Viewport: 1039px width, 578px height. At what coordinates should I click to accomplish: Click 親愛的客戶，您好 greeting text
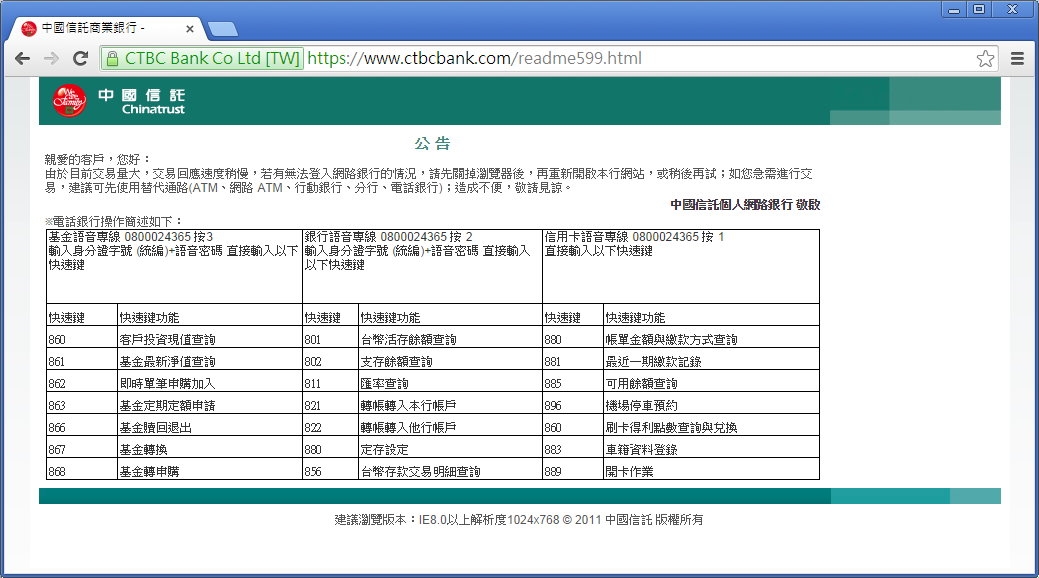point(97,160)
